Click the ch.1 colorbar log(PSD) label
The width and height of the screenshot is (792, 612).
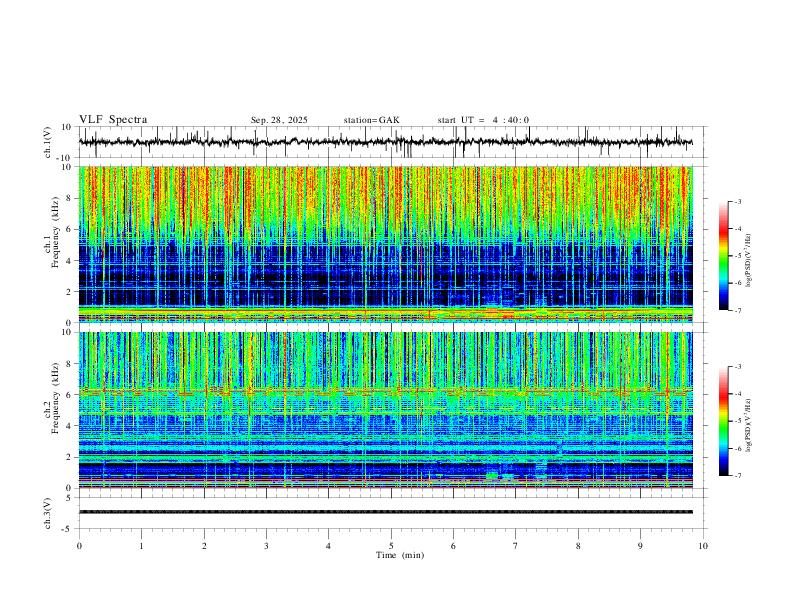[748, 260]
